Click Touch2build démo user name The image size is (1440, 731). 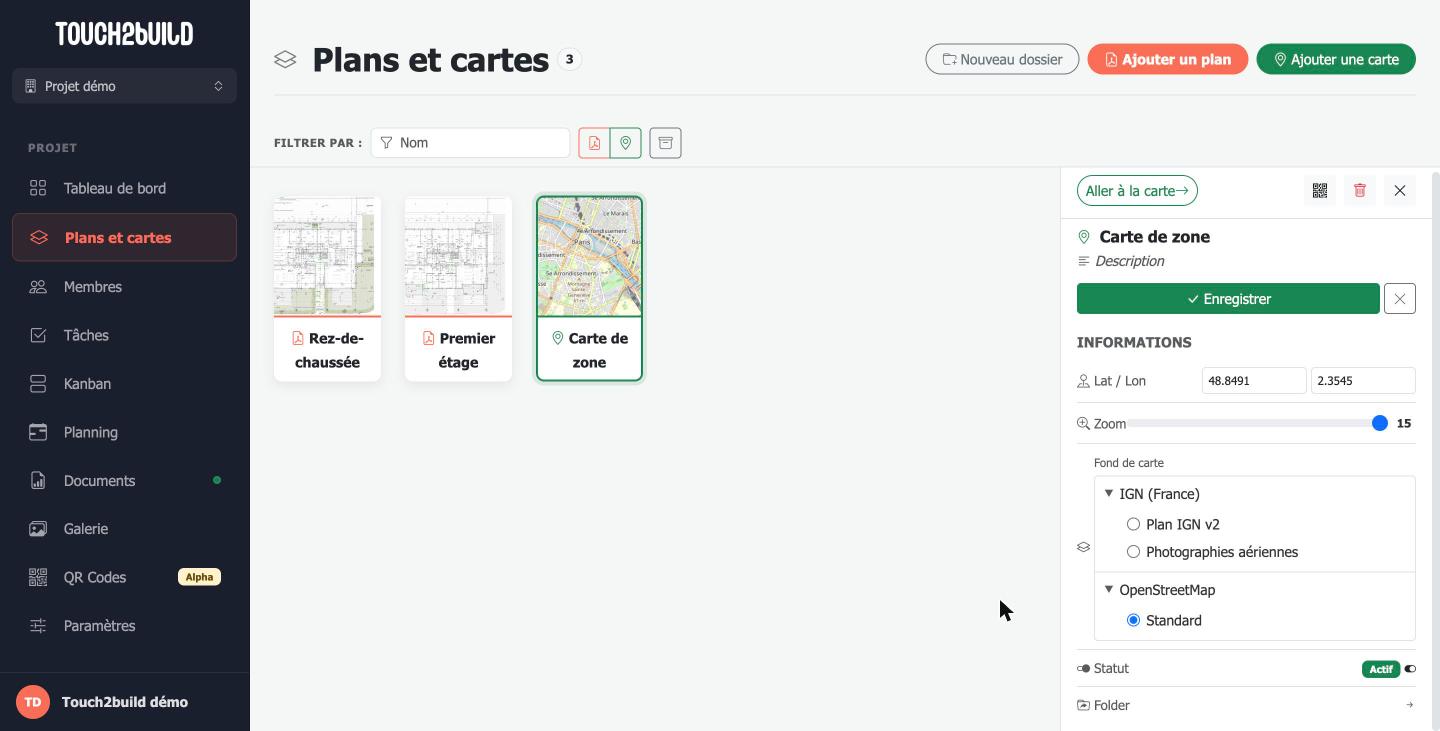click(125, 702)
